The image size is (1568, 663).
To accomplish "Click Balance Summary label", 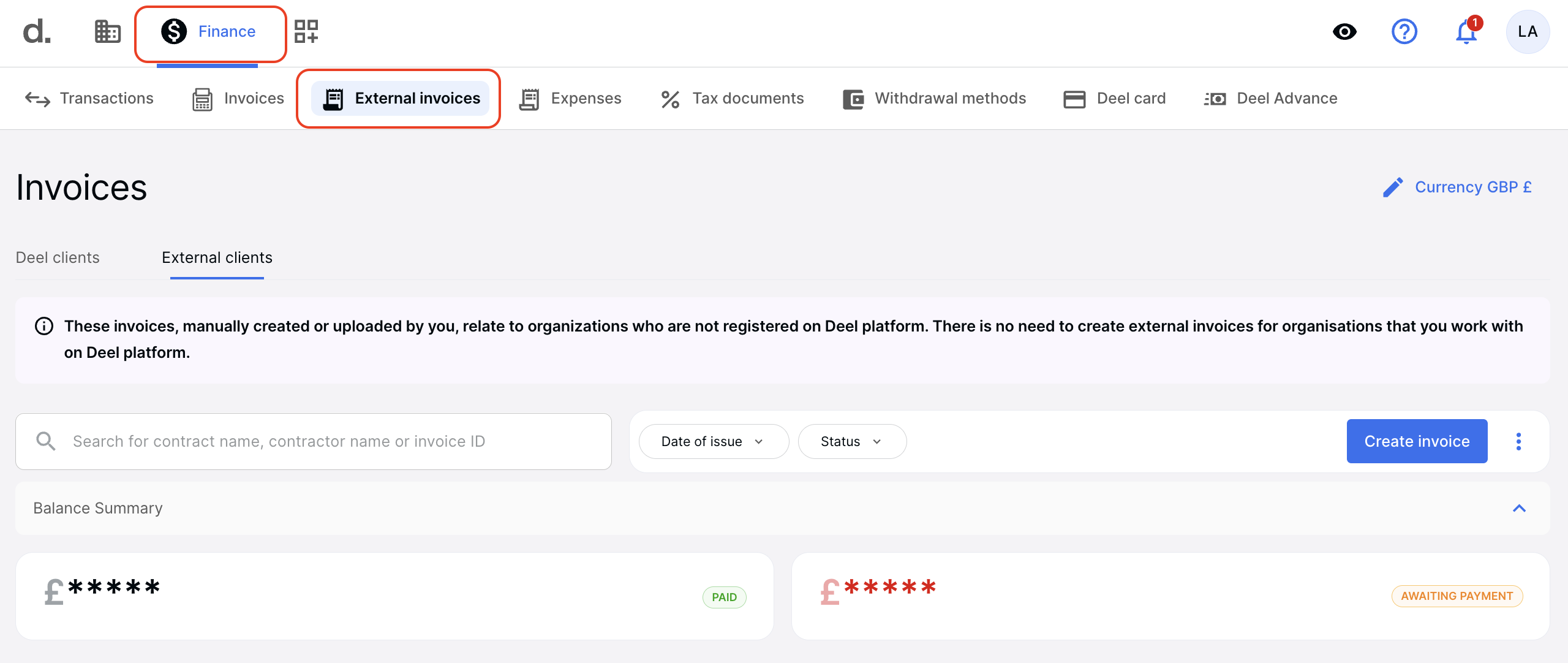I will 98,508.
